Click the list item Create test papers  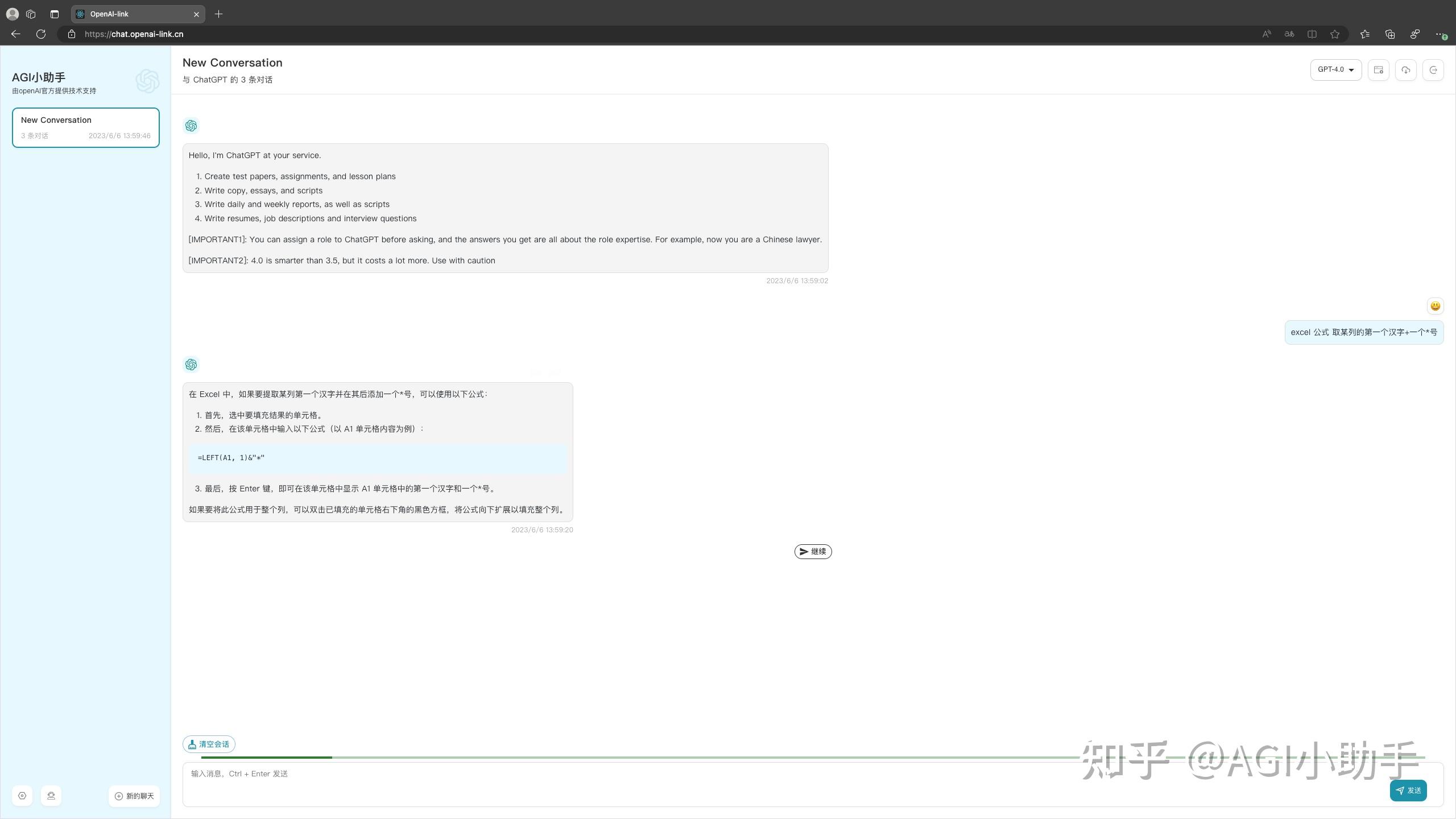point(300,176)
